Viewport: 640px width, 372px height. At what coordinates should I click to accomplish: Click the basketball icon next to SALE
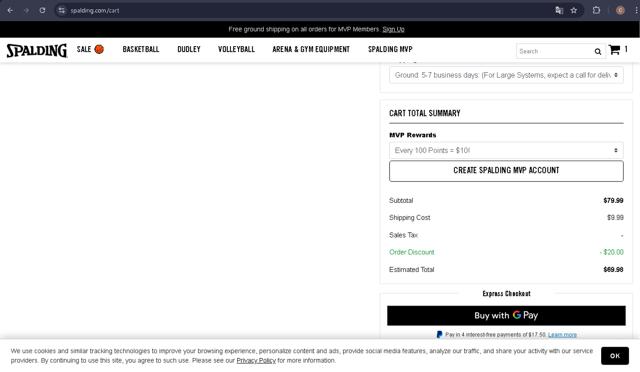[99, 49]
